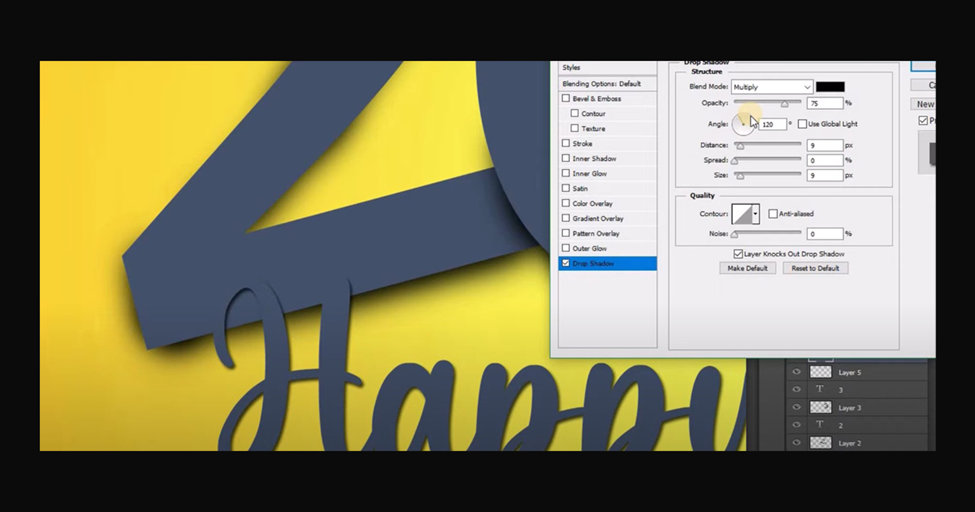Toggle the eye icon for Layer 2

click(x=796, y=443)
